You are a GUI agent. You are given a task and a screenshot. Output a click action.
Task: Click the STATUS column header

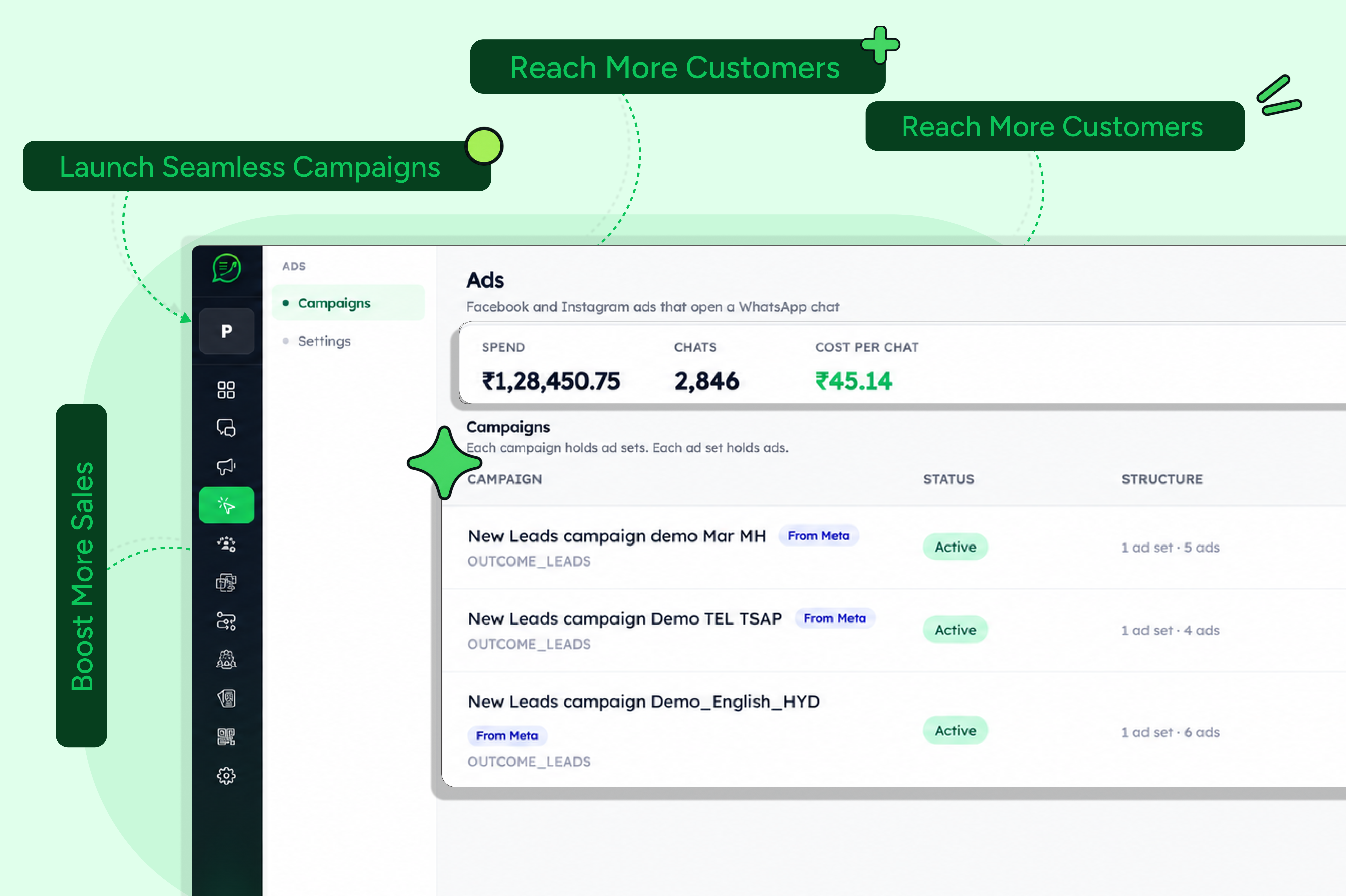click(949, 479)
